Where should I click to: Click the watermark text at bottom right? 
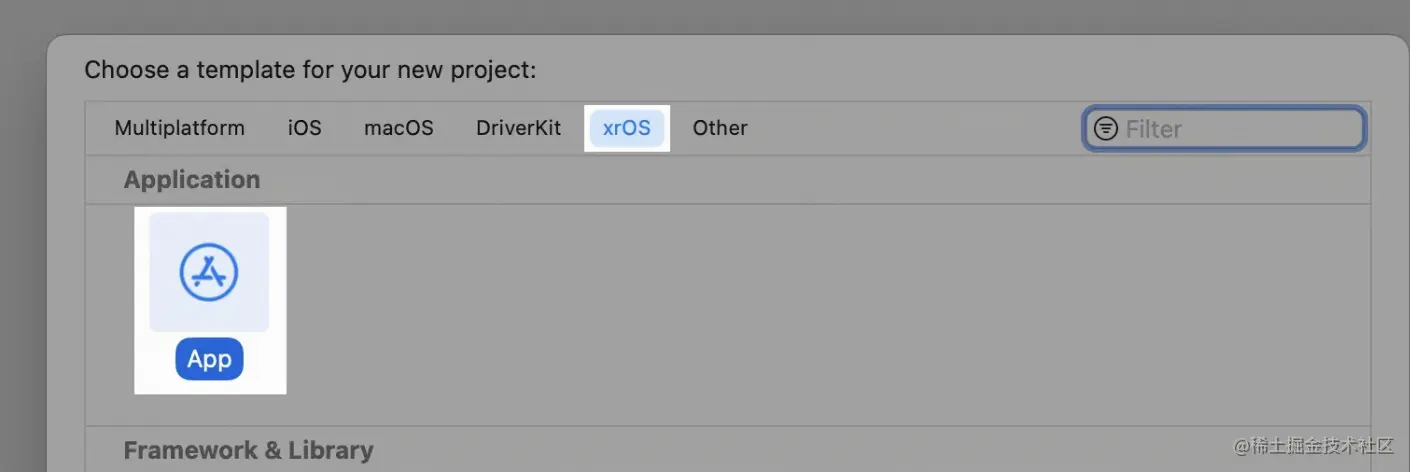(1315, 446)
